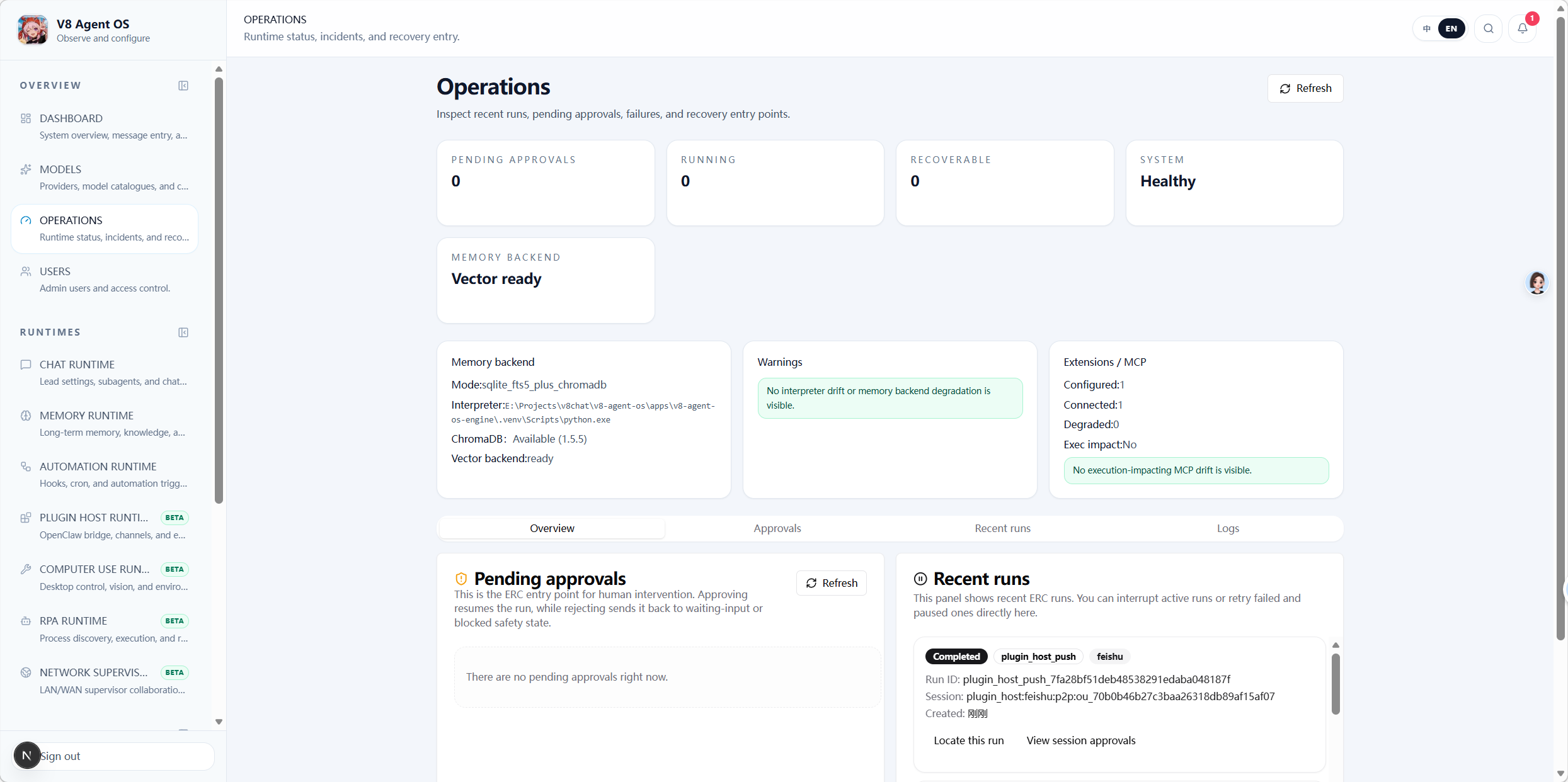1568x782 pixels.
Task: Click the Automation Runtime hooks icon
Action: click(26, 467)
